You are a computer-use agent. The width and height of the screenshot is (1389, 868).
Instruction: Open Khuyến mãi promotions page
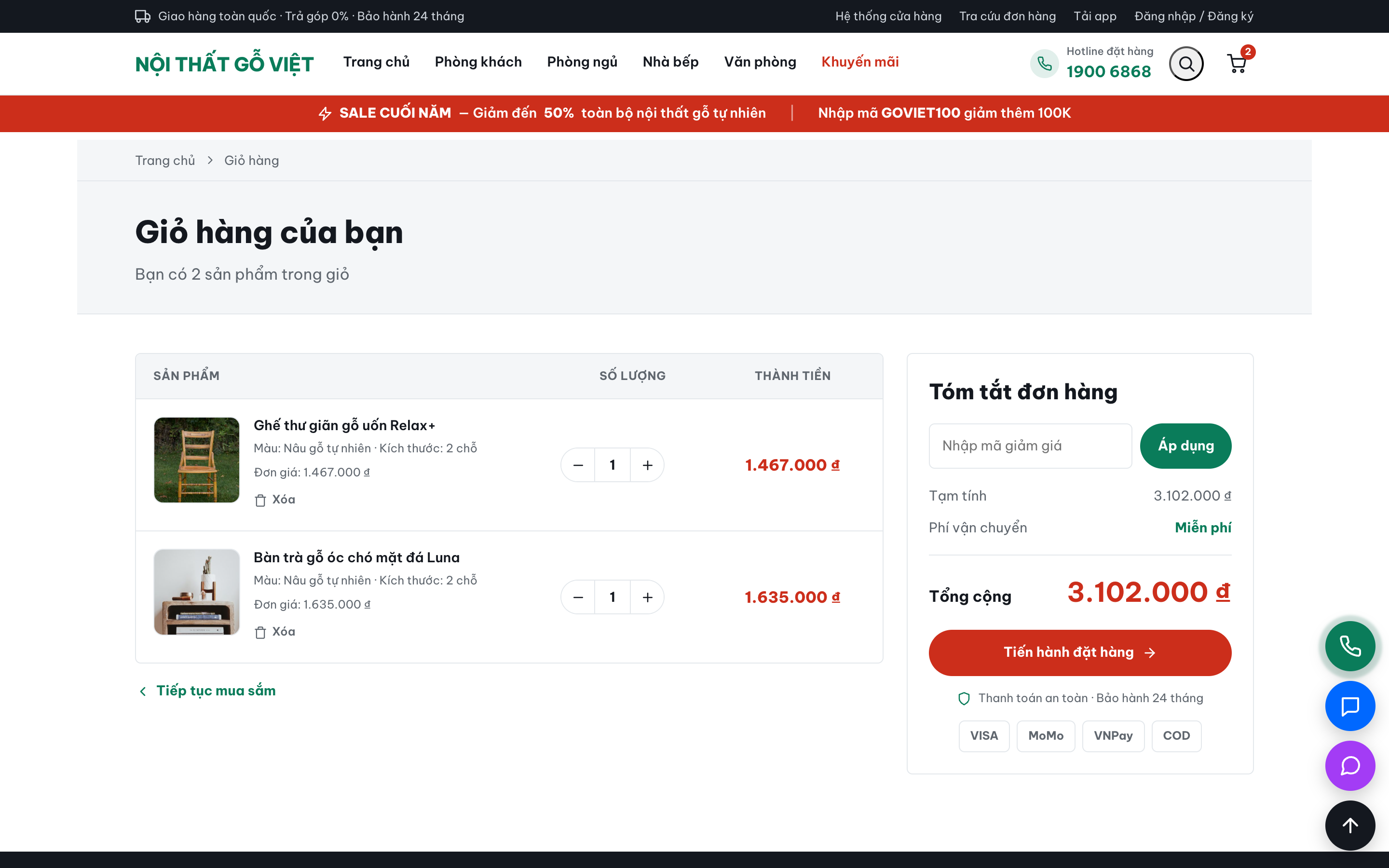[860, 62]
